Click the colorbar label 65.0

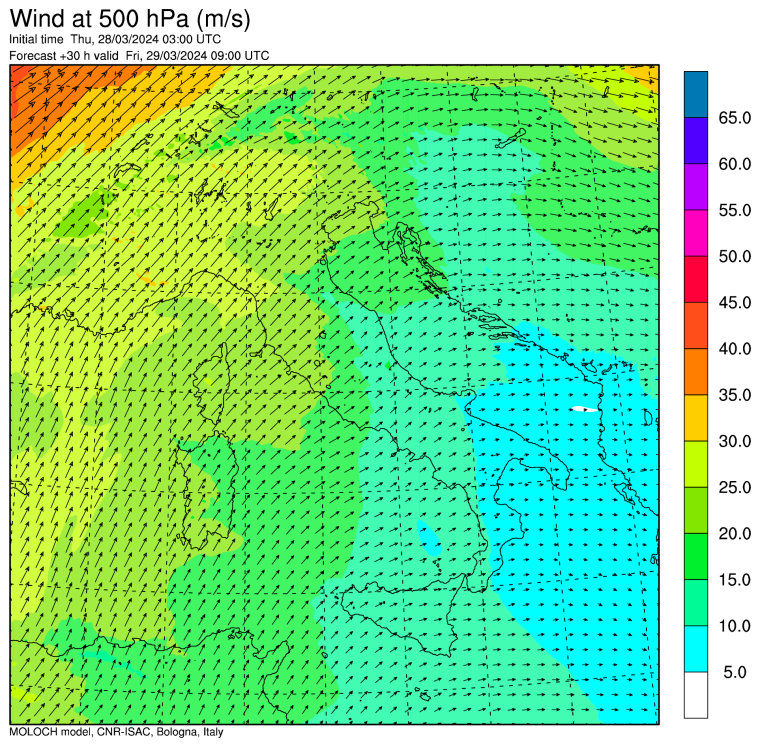(x=735, y=118)
